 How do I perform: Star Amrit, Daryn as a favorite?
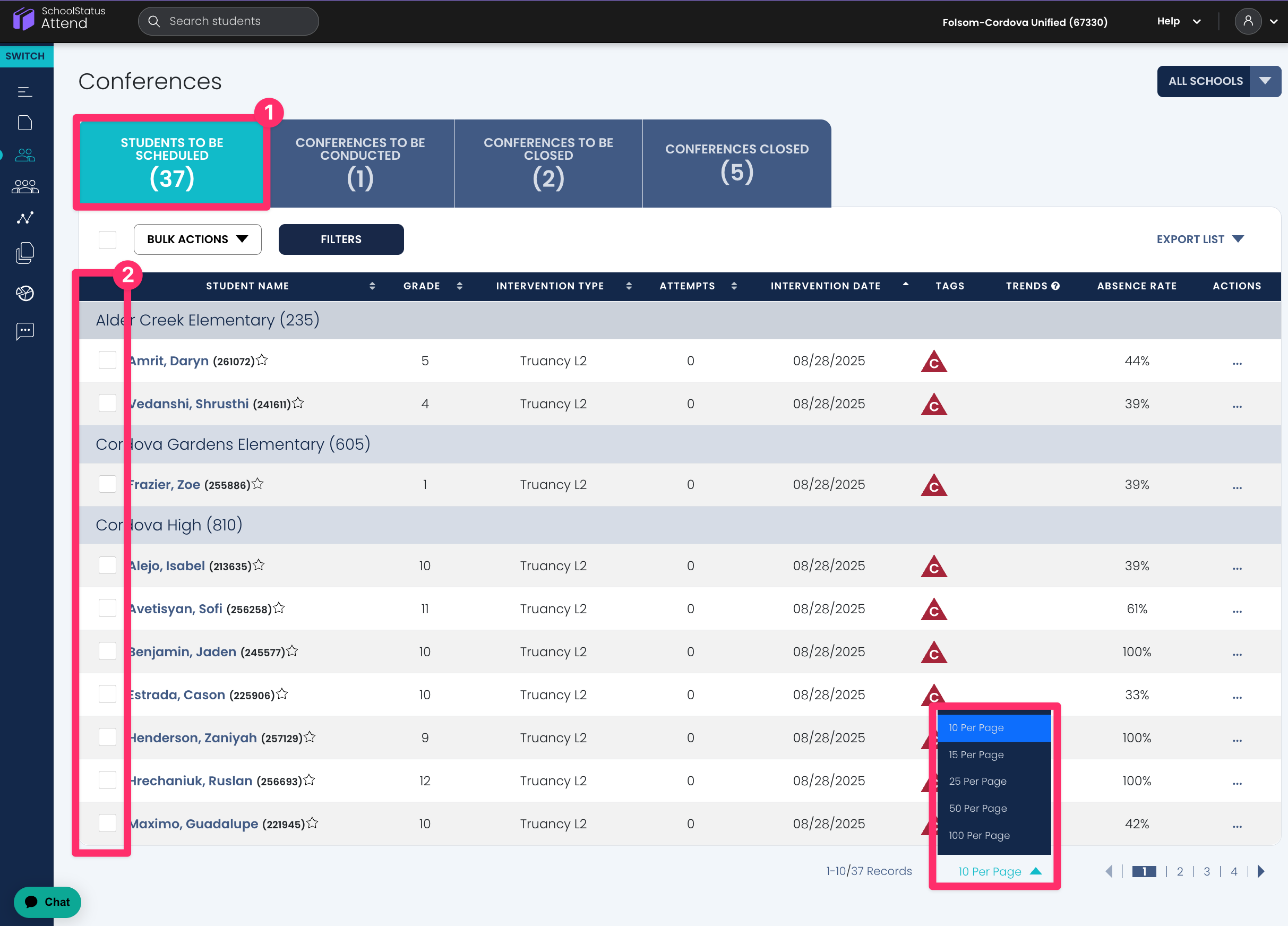coord(262,360)
